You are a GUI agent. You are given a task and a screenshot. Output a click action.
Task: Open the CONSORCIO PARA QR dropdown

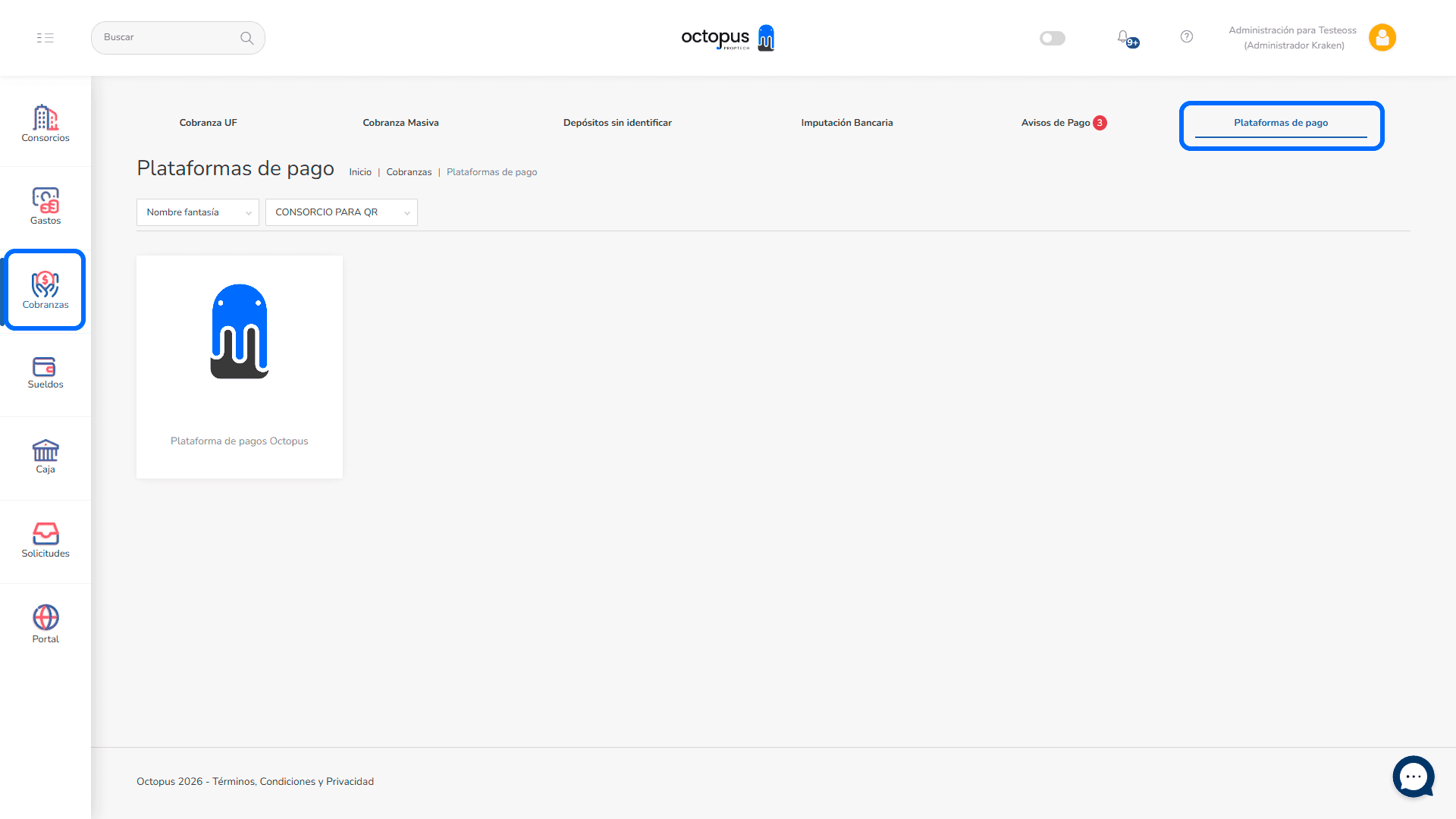coord(341,212)
